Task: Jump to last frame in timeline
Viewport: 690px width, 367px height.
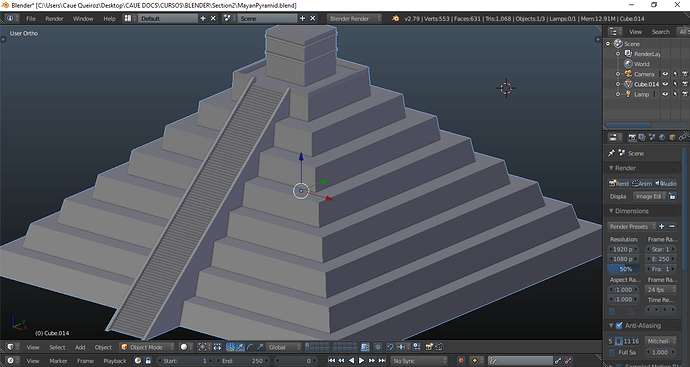Action: (382, 360)
